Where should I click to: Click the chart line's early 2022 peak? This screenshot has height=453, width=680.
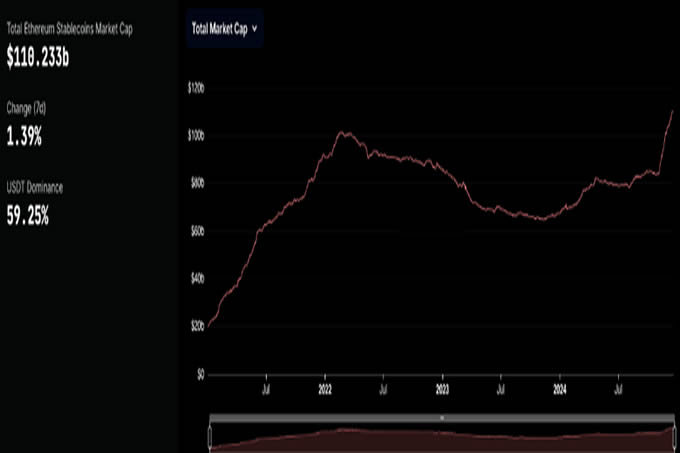(x=342, y=132)
